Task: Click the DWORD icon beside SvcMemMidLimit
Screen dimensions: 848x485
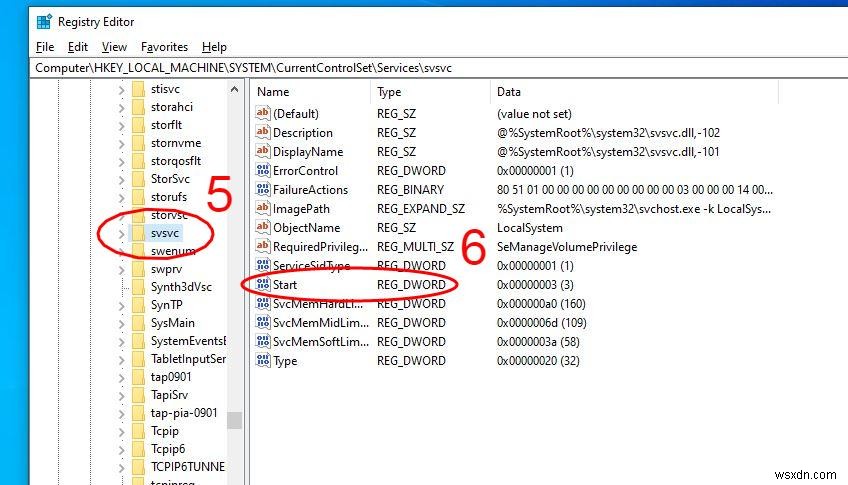Action: (x=263, y=322)
